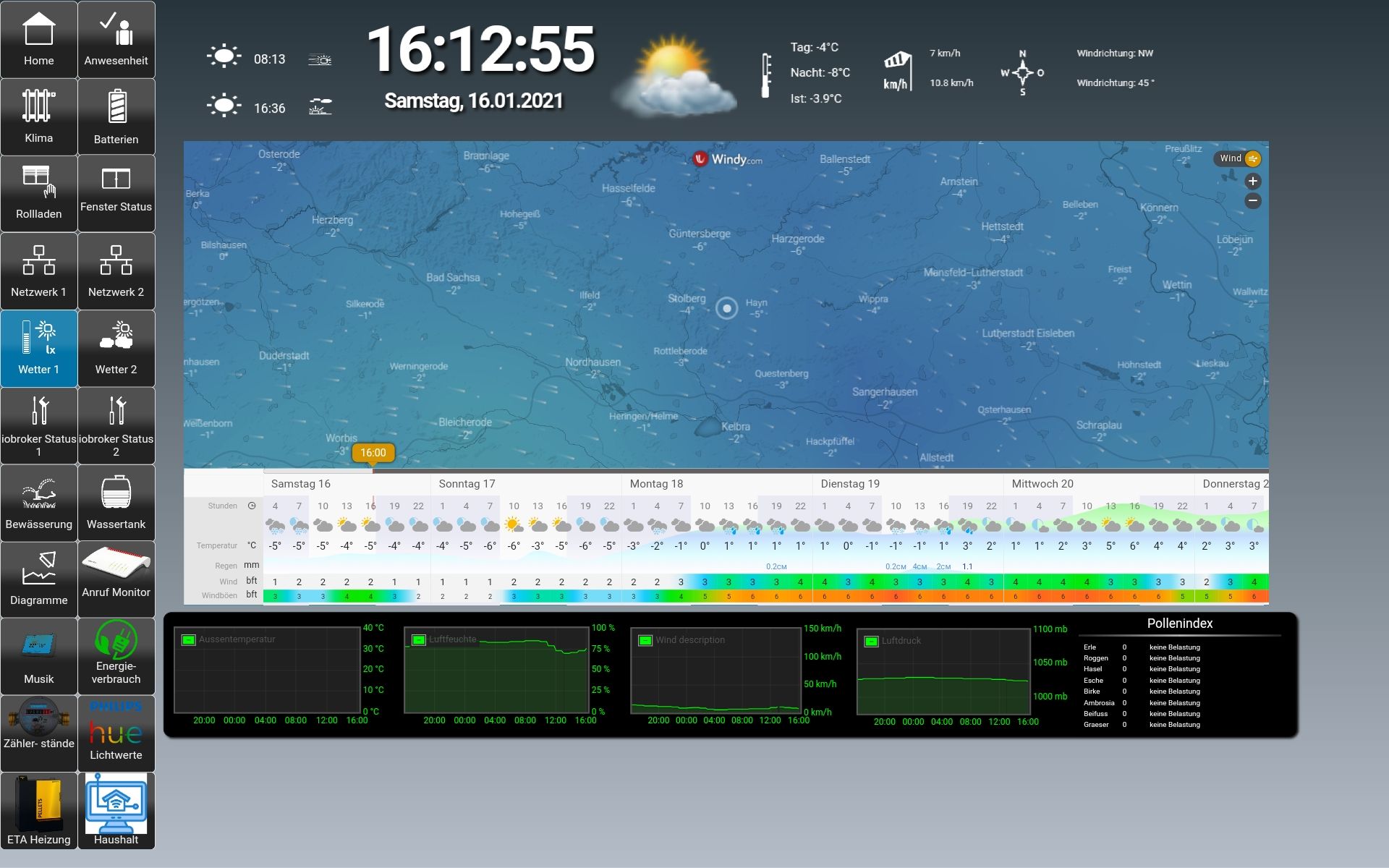The height and width of the screenshot is (868, 1389).
Task: Open the Energieverbrauch tile
Action: click(116, 656)
